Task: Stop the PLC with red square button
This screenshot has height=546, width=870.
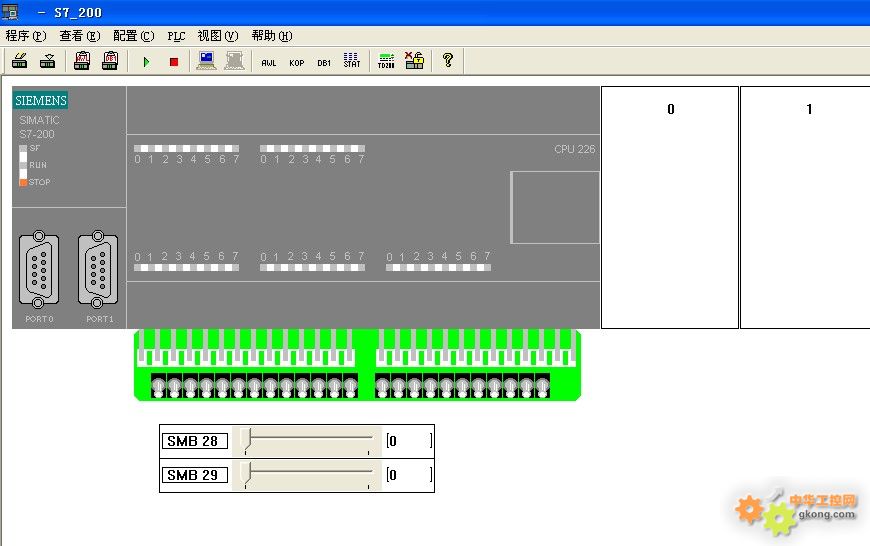Action: (174, 62)
